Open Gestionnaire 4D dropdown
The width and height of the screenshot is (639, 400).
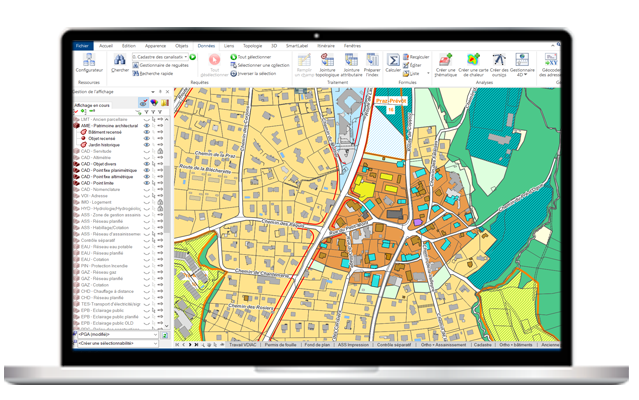[x=522, y=65]
